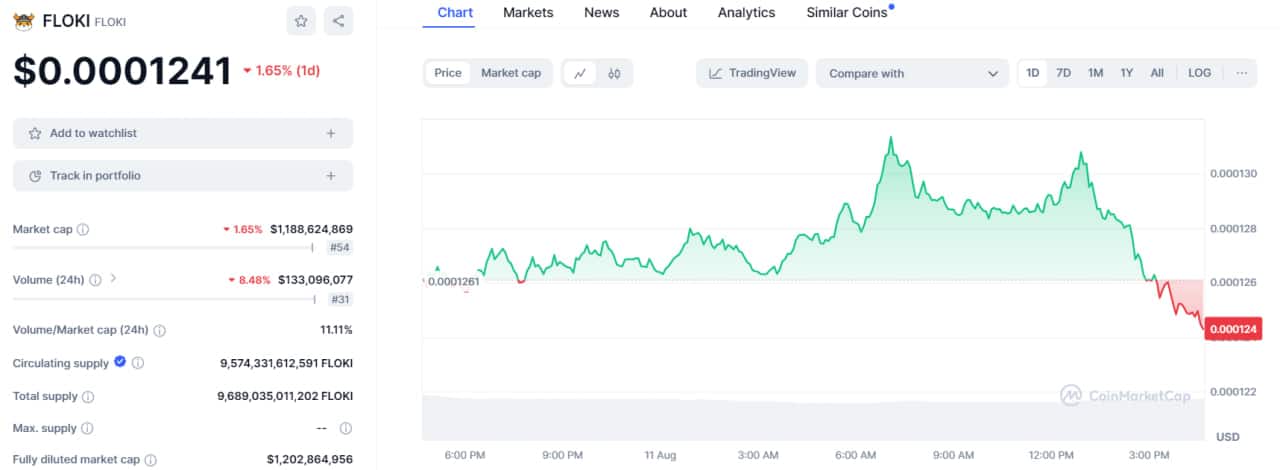Toggle Price chart mode

(x=448, y=73)
